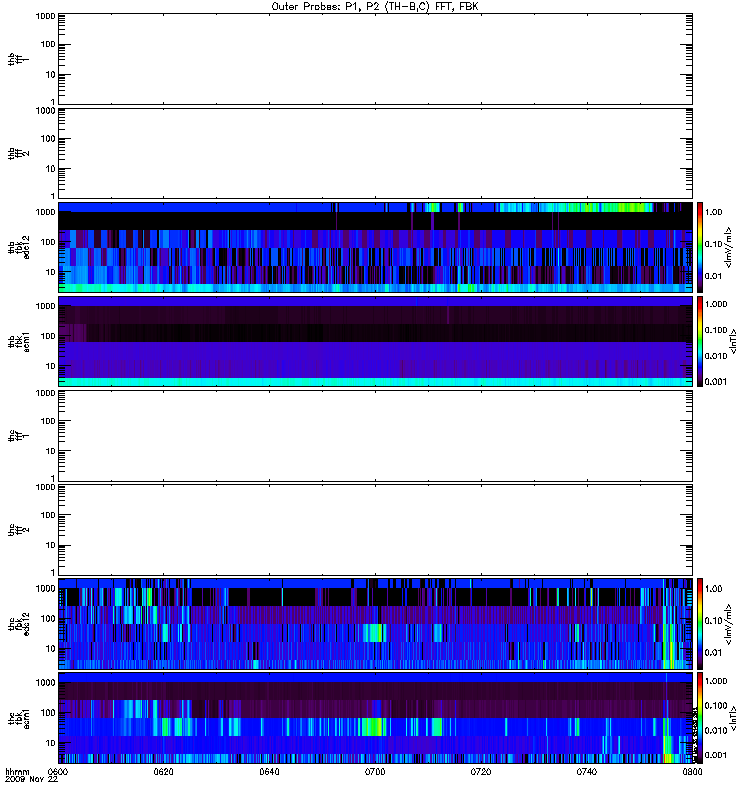Image resolution: width=750 pixels, height=800 pixels.
Task: Click the 0620 time tick label
Action: 163,771
